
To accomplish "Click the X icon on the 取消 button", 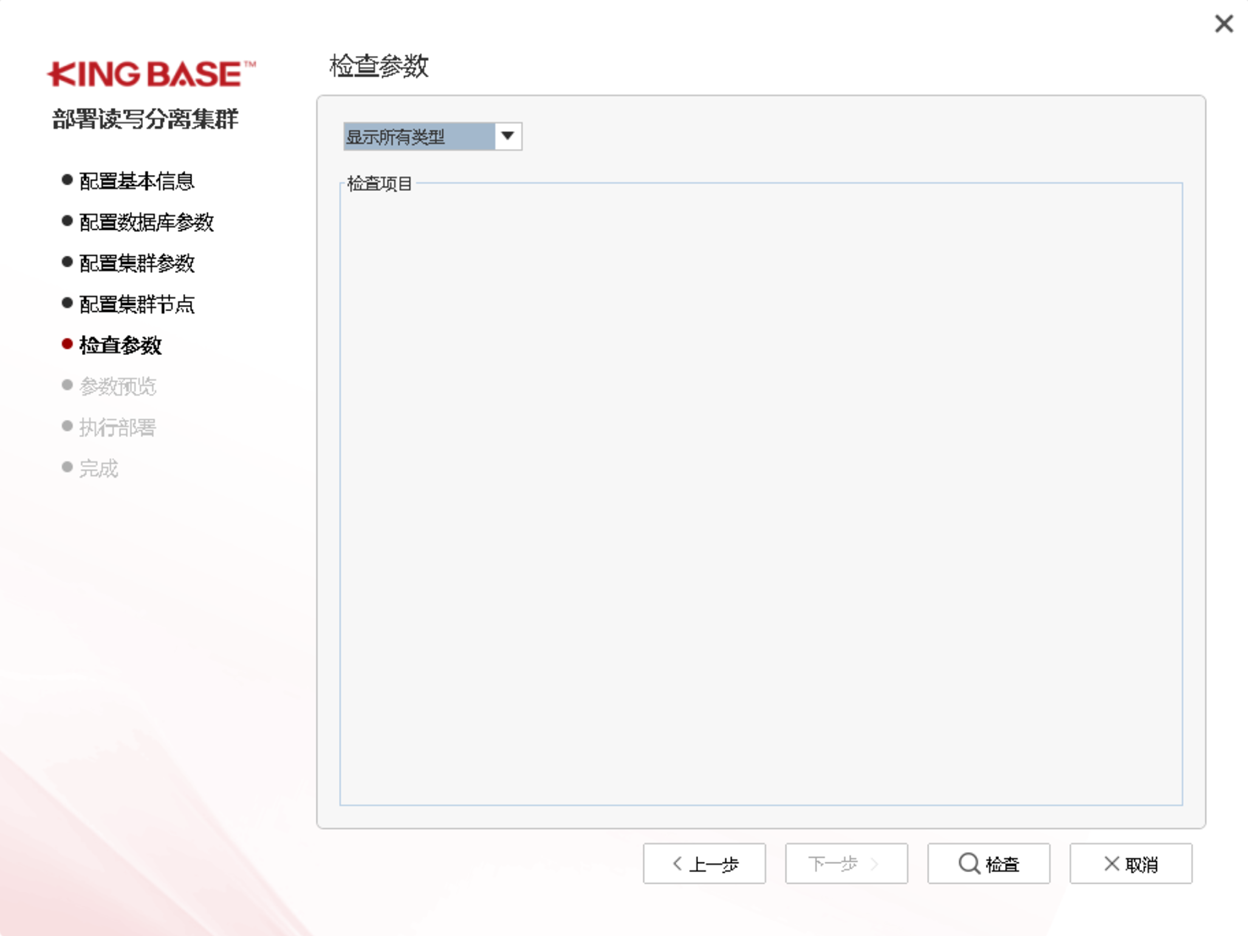I will [x=1111, y=863].
